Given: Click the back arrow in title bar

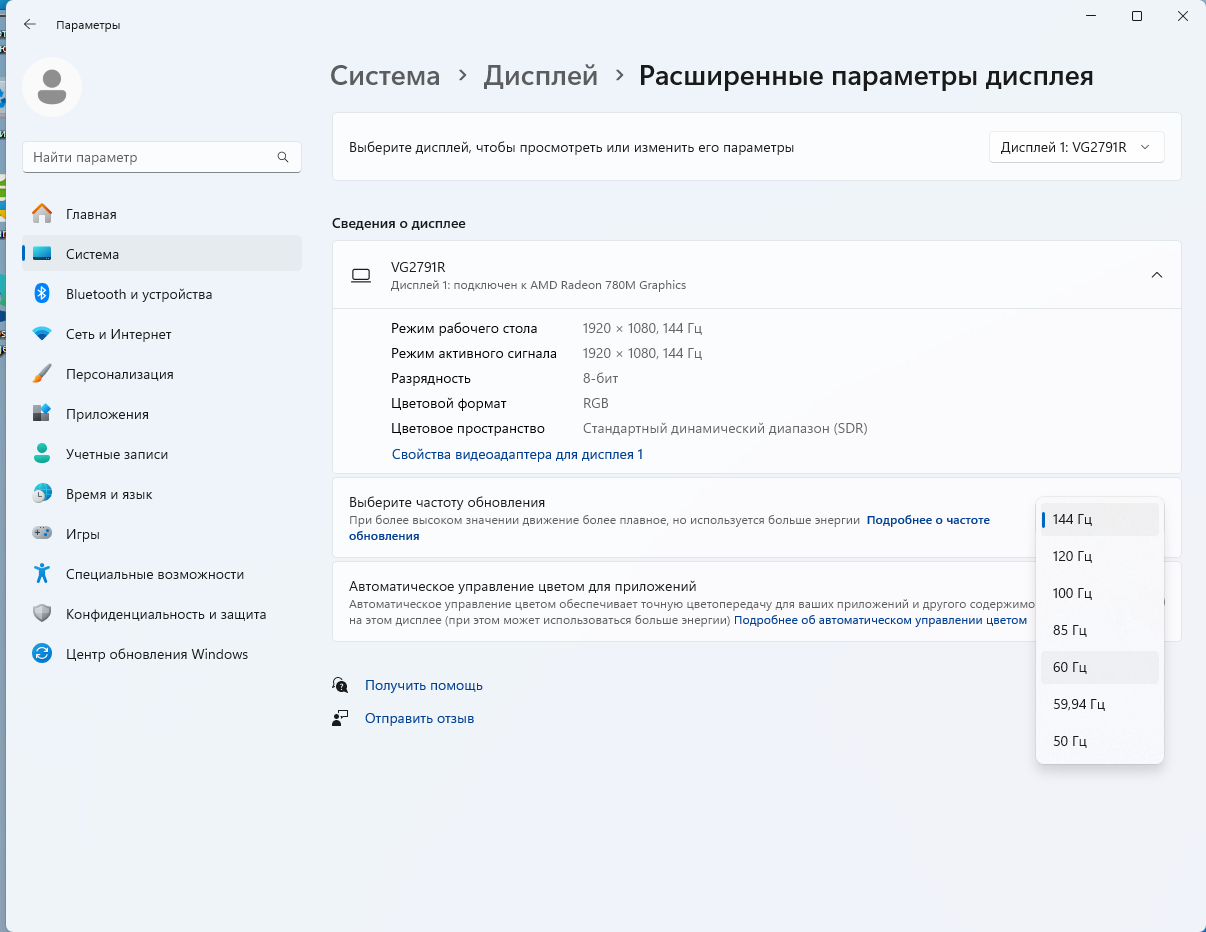Looking at the screenshot, I should coord(29,24).
